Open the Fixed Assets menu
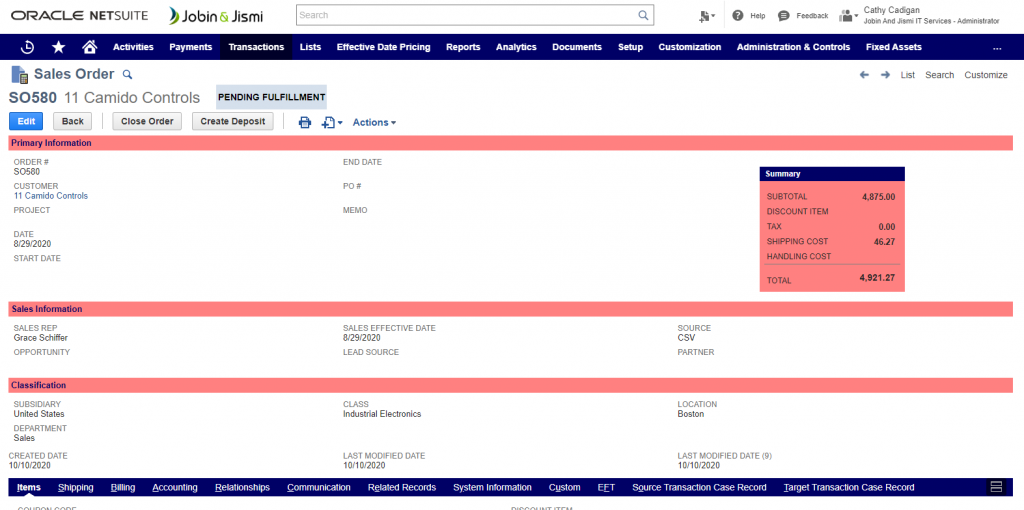1024x510 pixels. (893, 47)
